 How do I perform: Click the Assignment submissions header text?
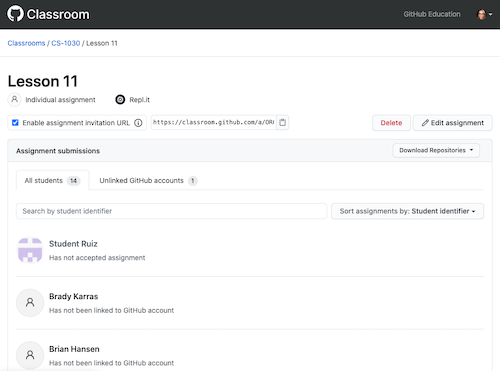pyautogui.click(x=58, y=151)
